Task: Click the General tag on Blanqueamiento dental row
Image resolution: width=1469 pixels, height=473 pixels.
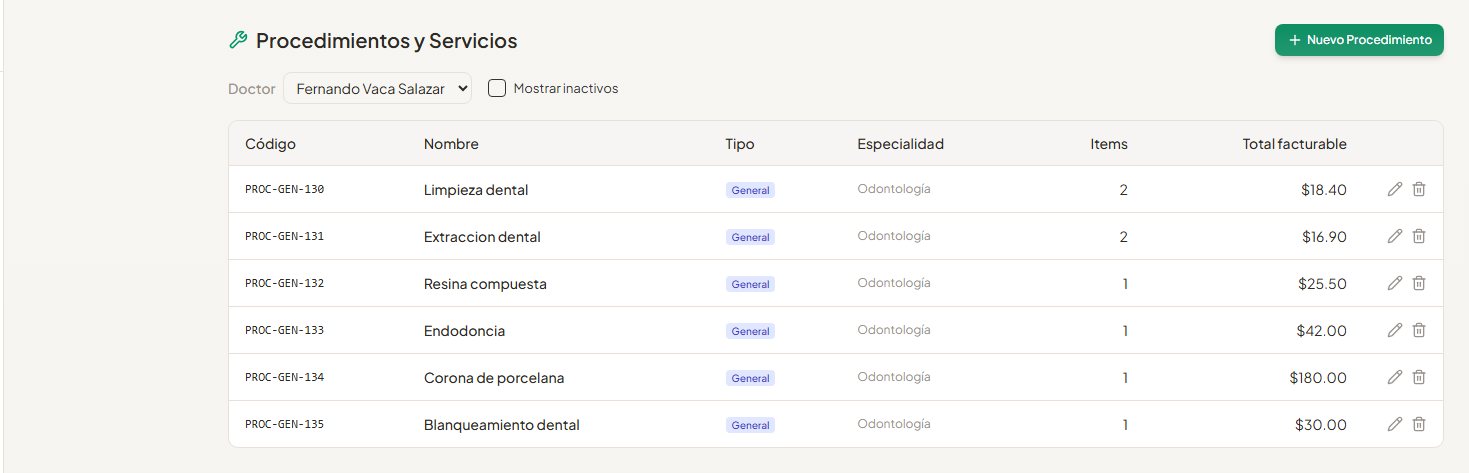Action: point(750,425)
